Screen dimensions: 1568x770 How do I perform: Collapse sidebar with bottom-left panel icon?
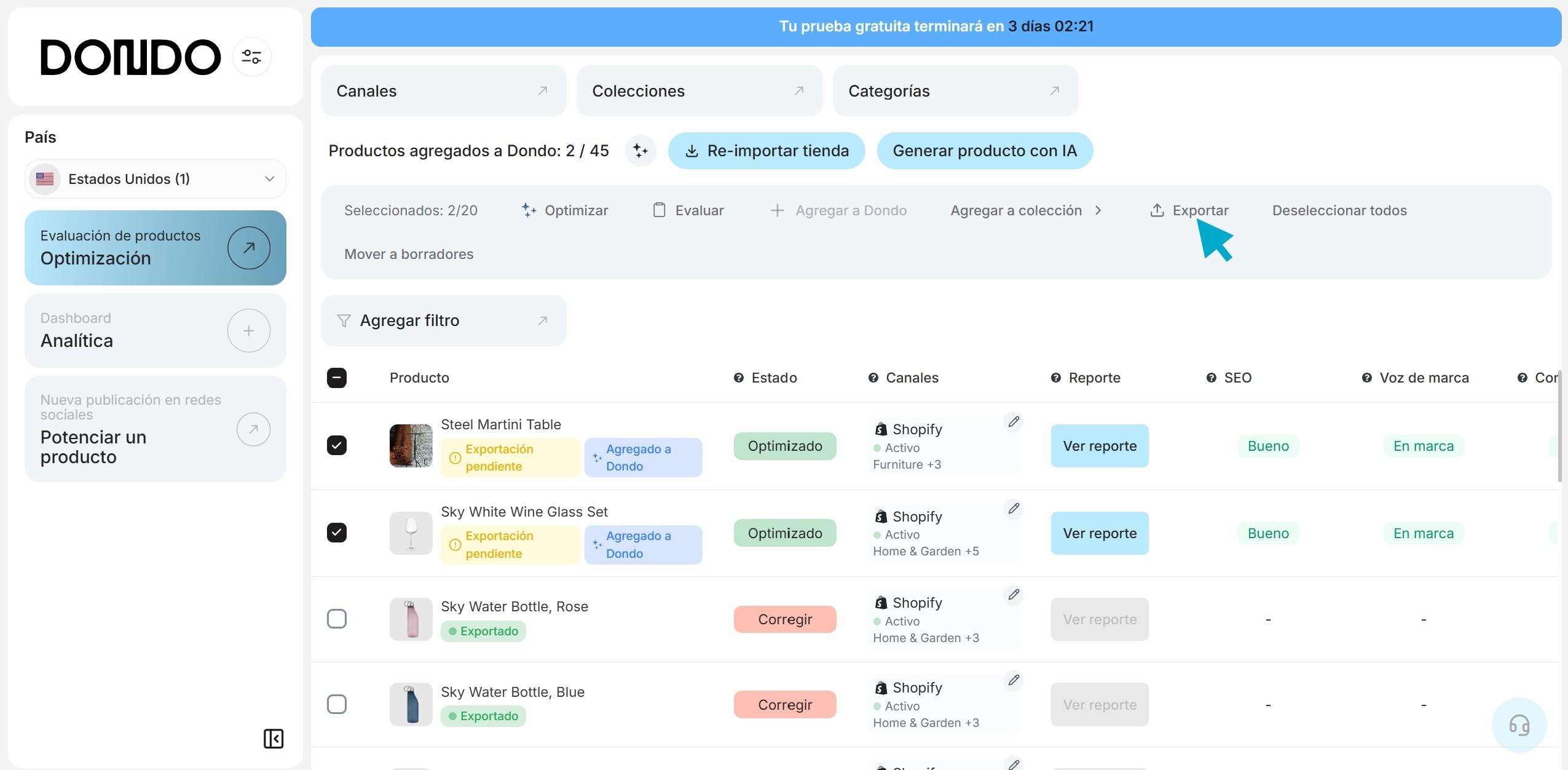pyautogui.click(x=273, y=738)
